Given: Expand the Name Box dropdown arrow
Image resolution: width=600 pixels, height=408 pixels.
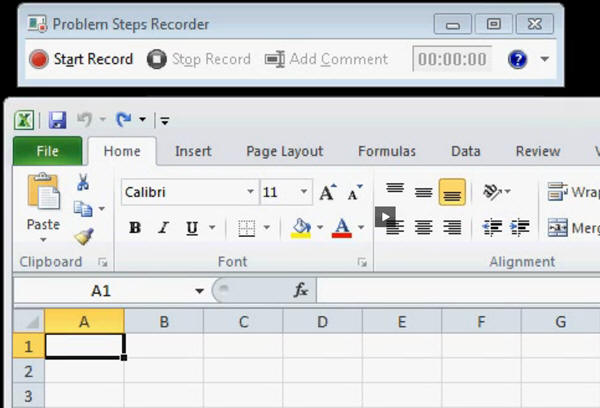Looking at the screenshot, I should point(200,291).
